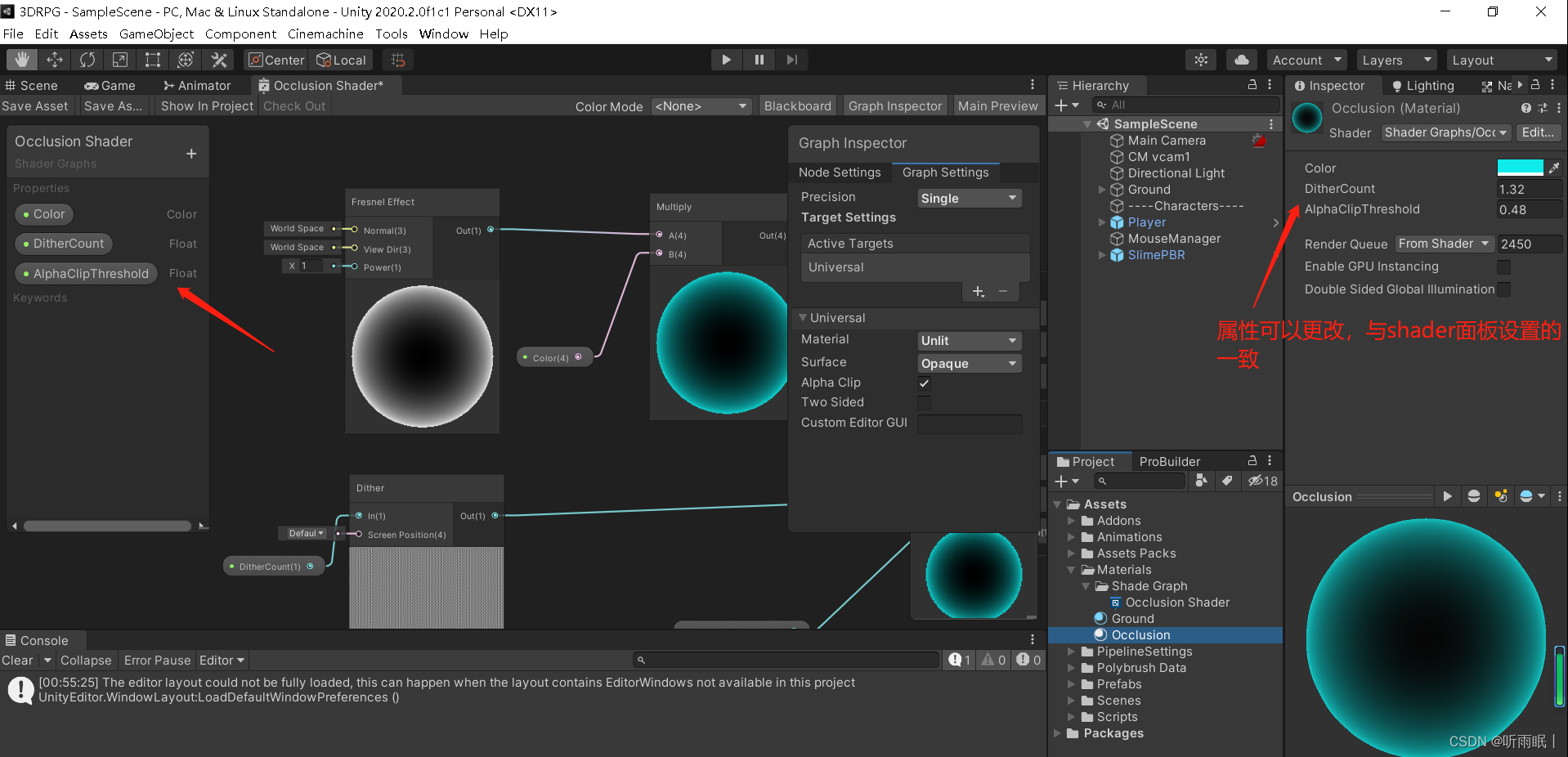Search assets by type icon
Screen dimensions: 1568x757
(x=1201, y=482)
